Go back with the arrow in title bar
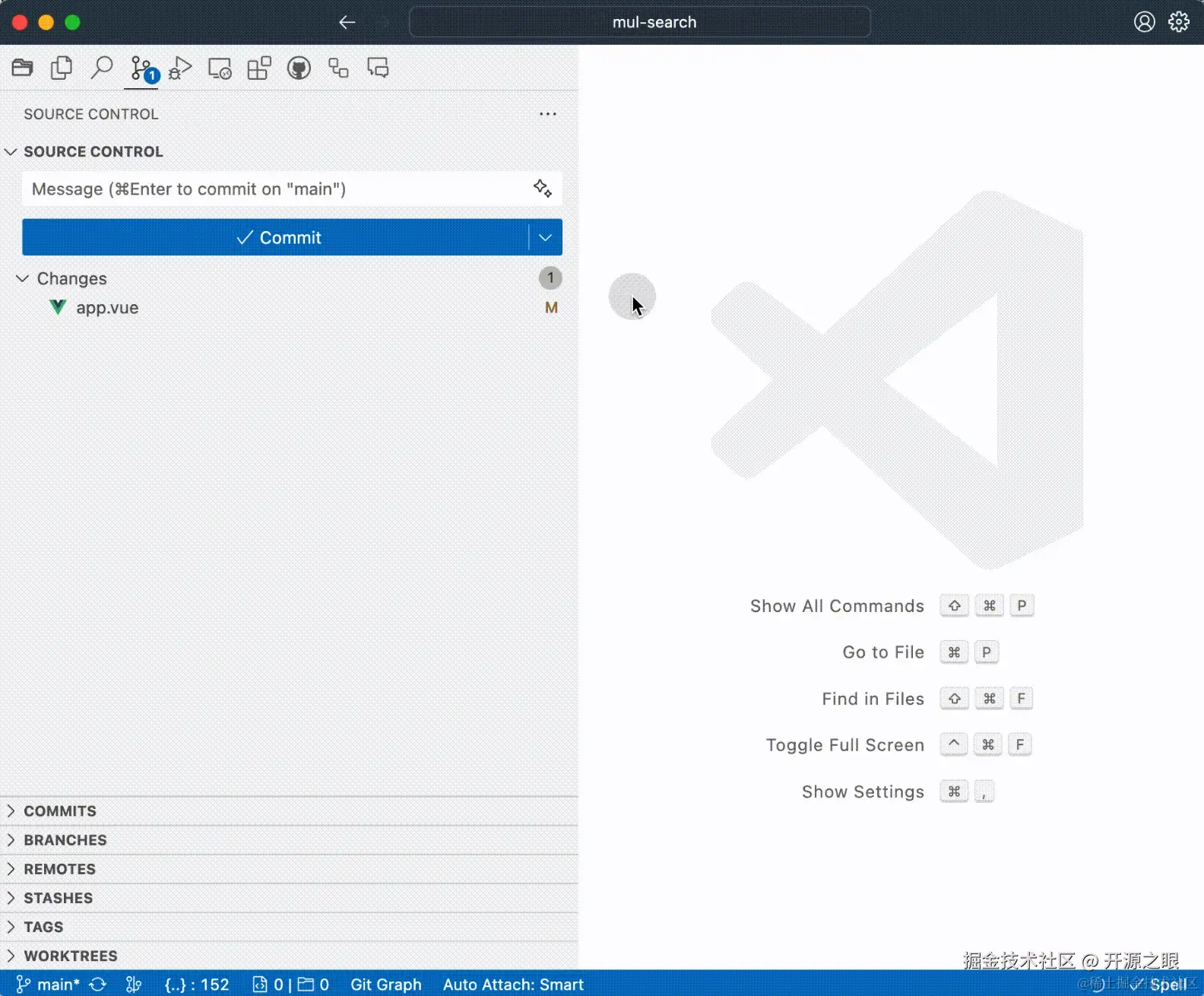1204x996 pixels. [x=347, y=22]
